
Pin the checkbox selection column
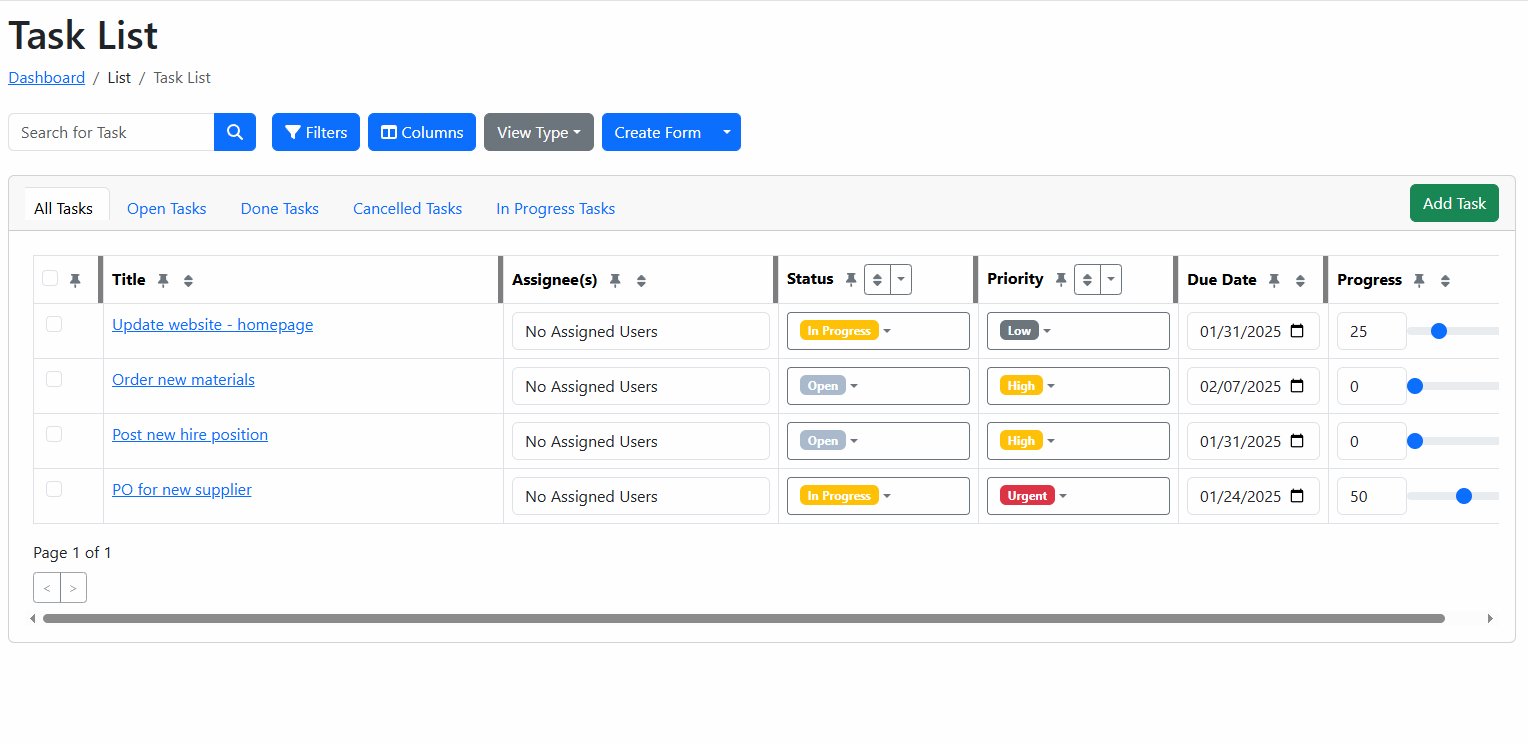75,281
